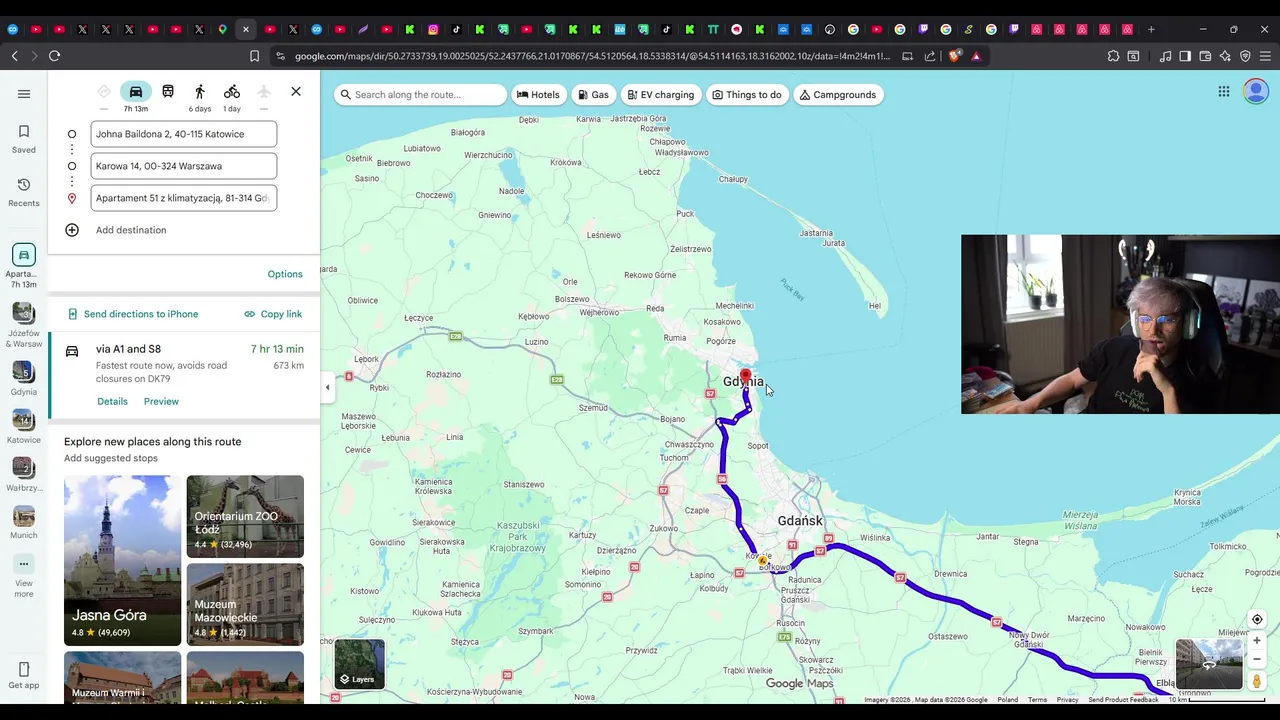The height and width of the screenshot is (720, 1280).
Task: Select Best travel mode diamond icon
Action: [104, 92]
